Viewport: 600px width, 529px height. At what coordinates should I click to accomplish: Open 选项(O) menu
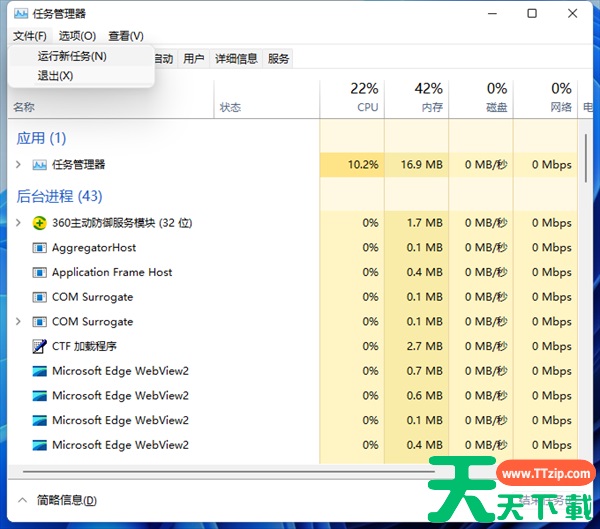click(77, 36)
